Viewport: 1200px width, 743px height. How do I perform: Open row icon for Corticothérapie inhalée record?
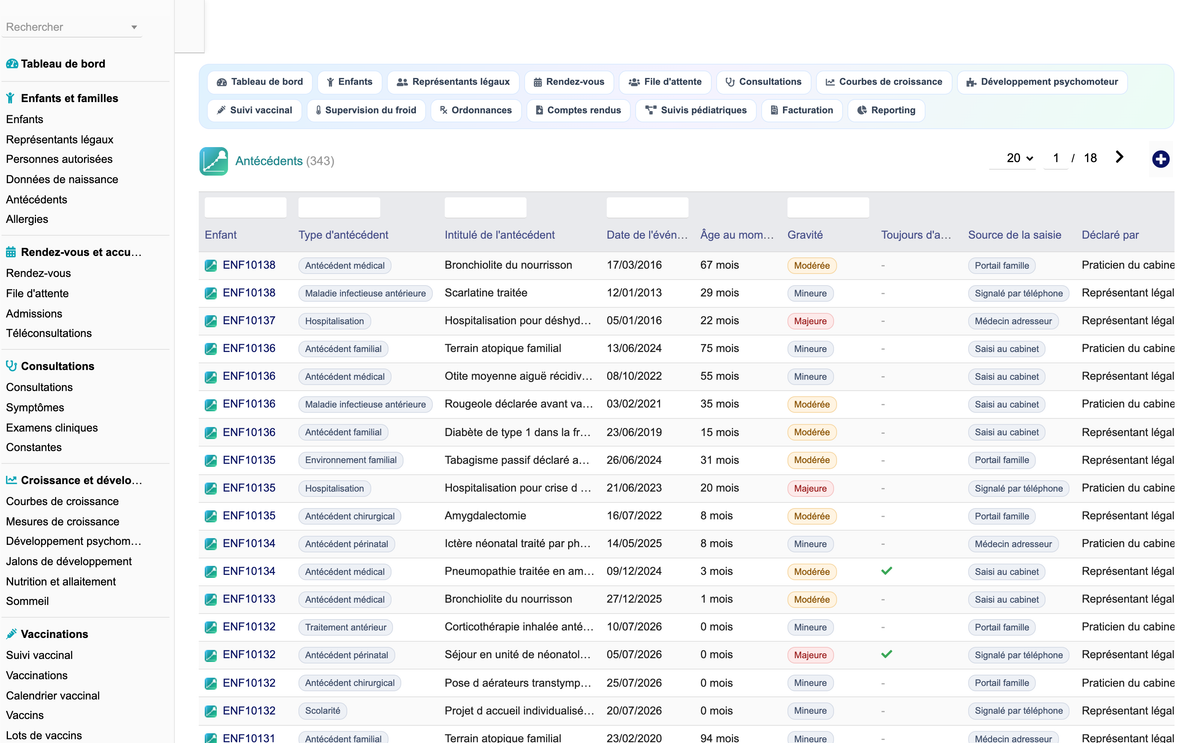[211, 628]
